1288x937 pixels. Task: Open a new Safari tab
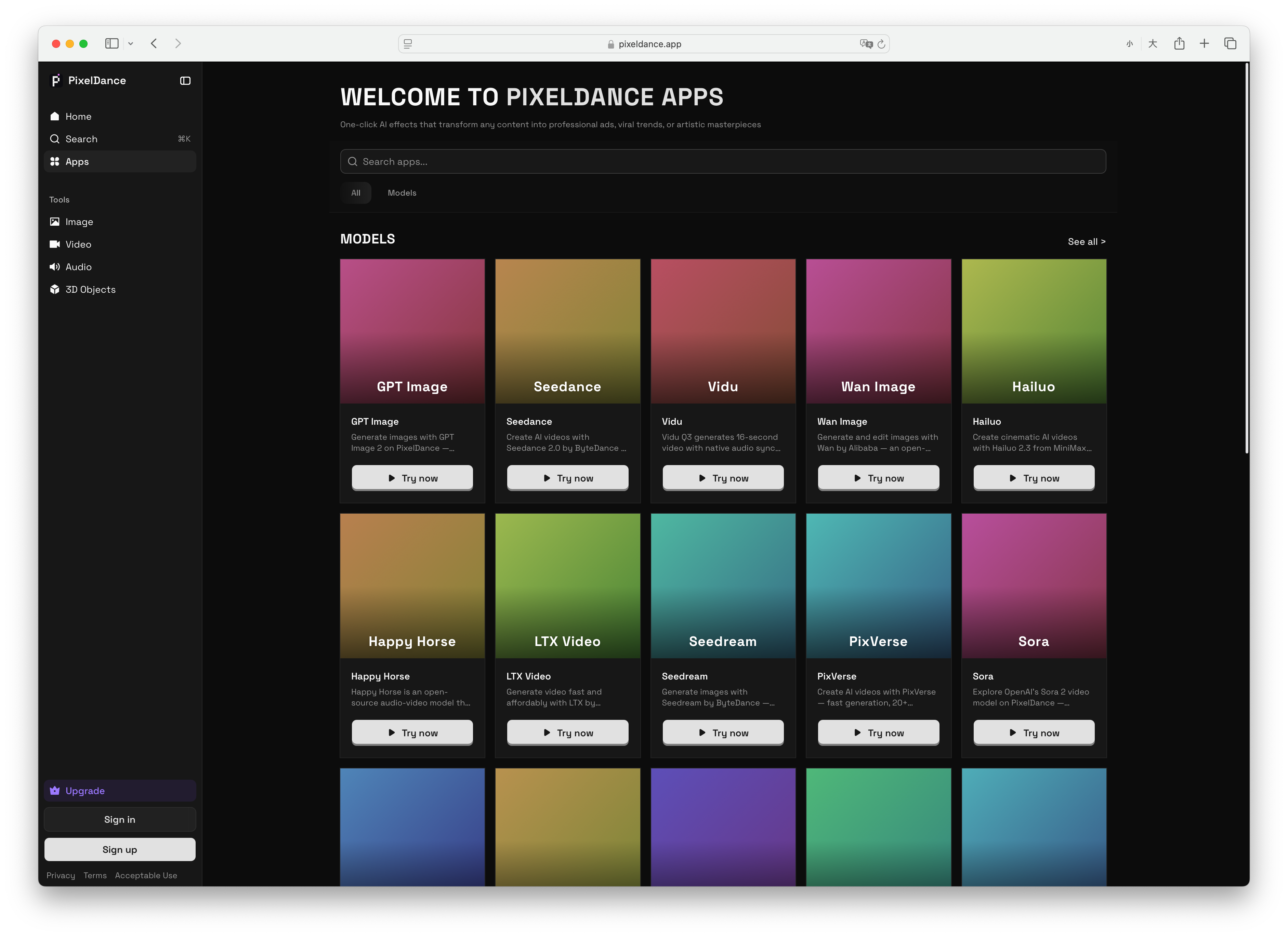click(1204, 44)
